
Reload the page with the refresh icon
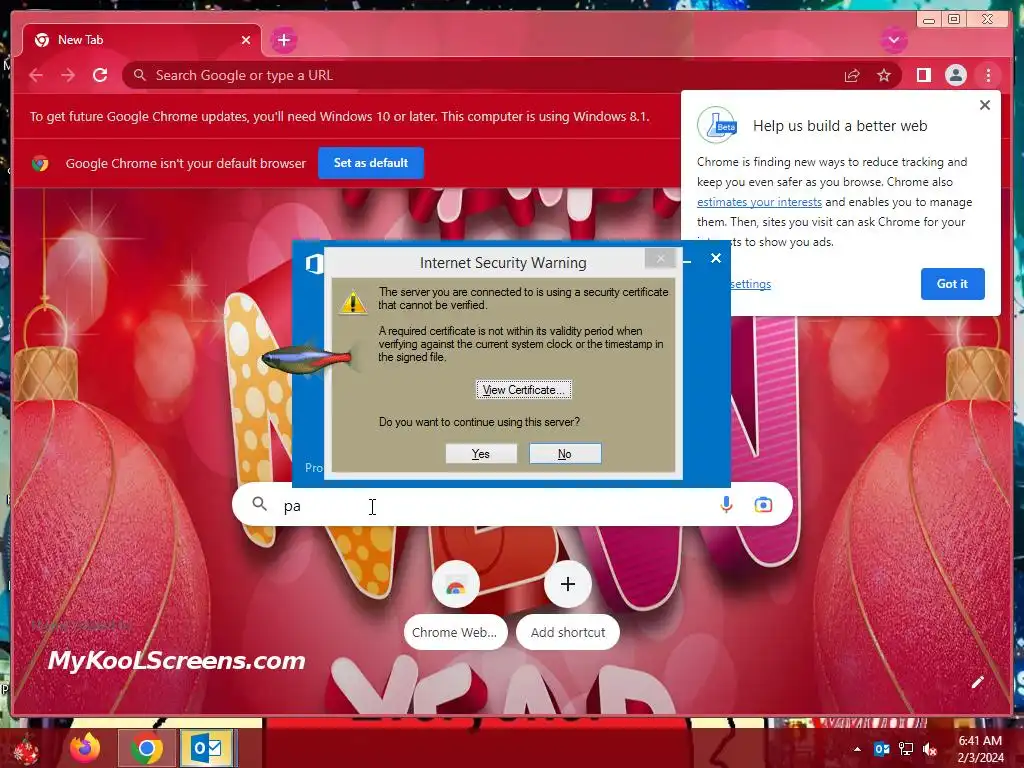click(x=100, y=75)
